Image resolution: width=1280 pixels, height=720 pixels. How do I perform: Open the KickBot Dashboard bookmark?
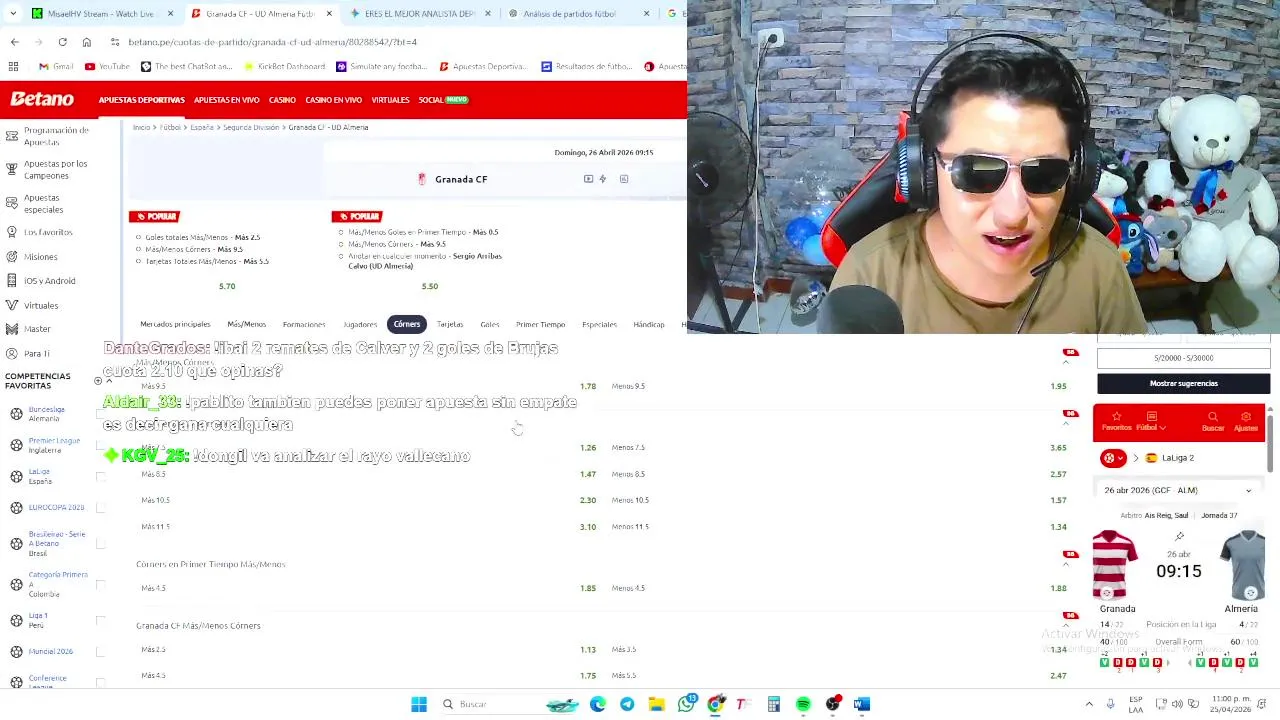[x=285, y=66]
